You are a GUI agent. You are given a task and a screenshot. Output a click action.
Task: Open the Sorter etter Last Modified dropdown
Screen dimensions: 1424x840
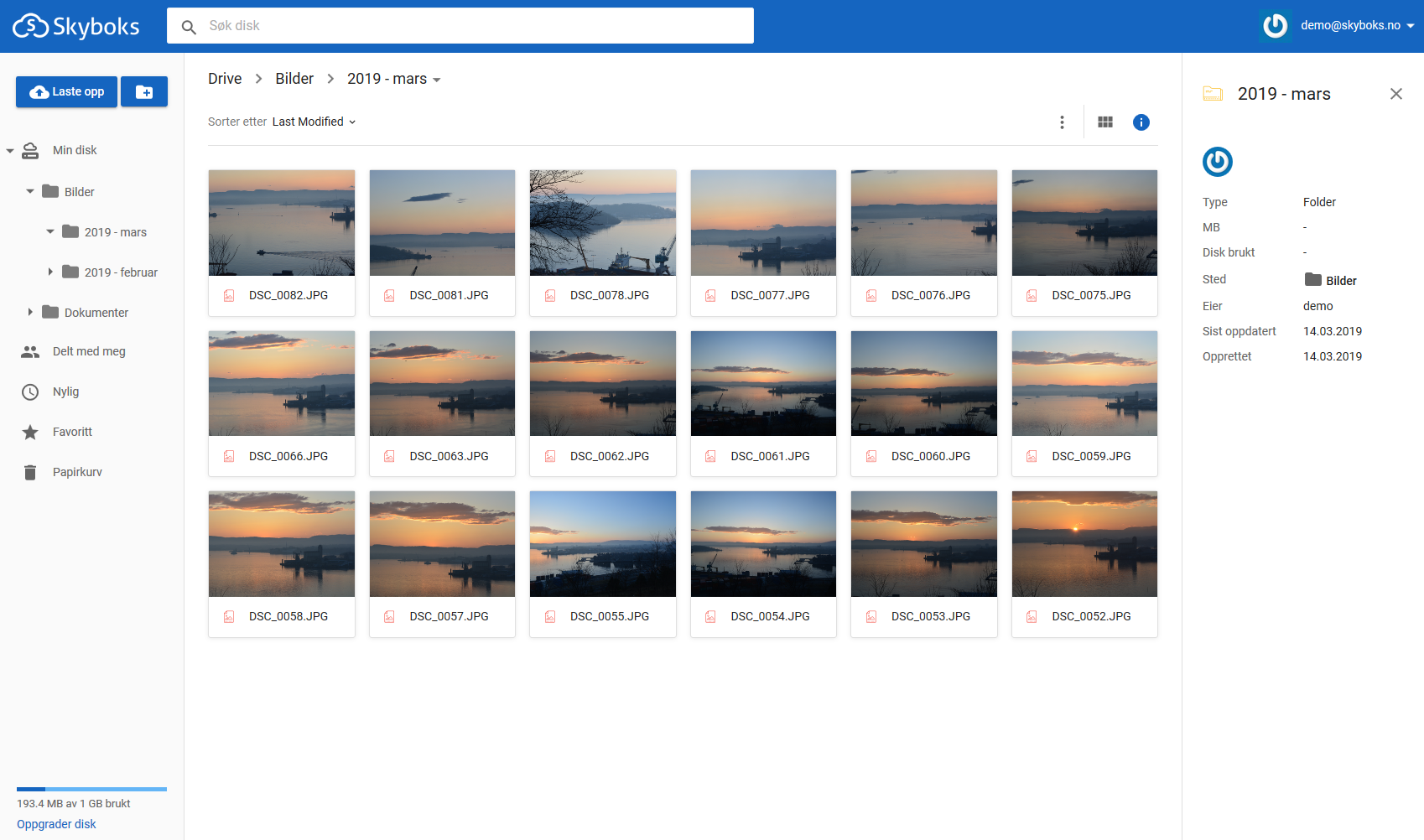tap(314, 122)
